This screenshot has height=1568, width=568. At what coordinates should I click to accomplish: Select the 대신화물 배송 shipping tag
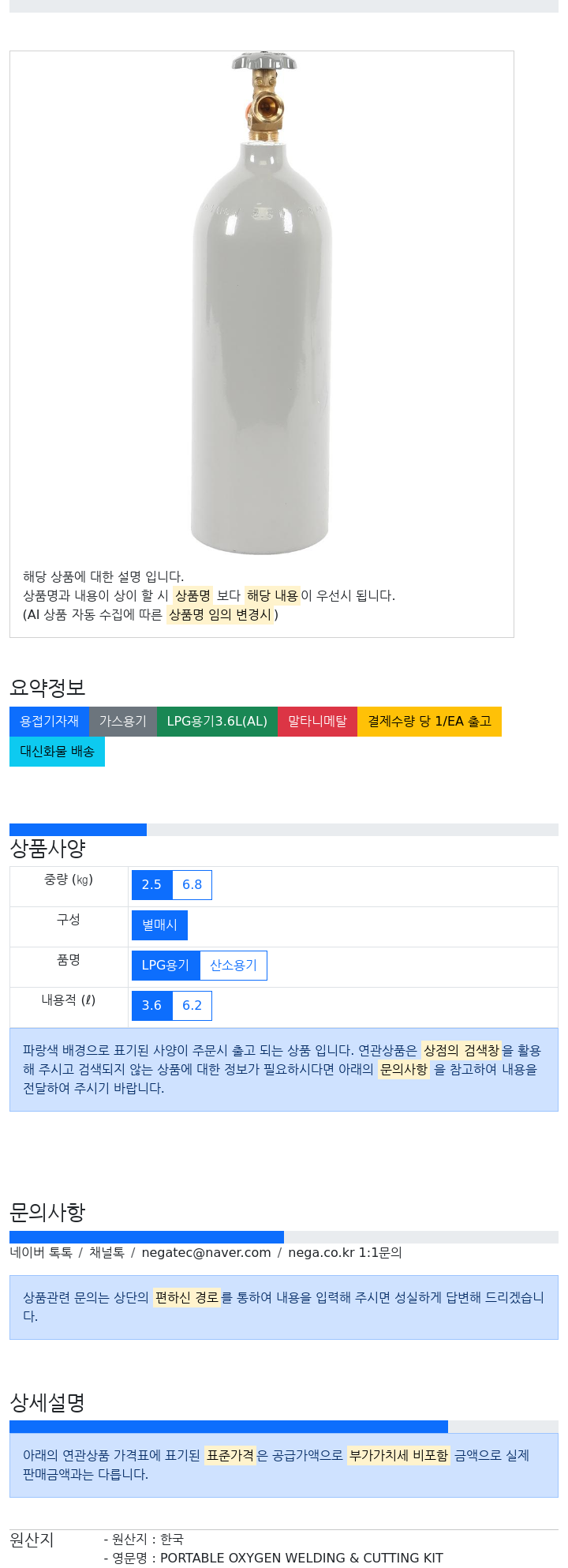[57, 752]
